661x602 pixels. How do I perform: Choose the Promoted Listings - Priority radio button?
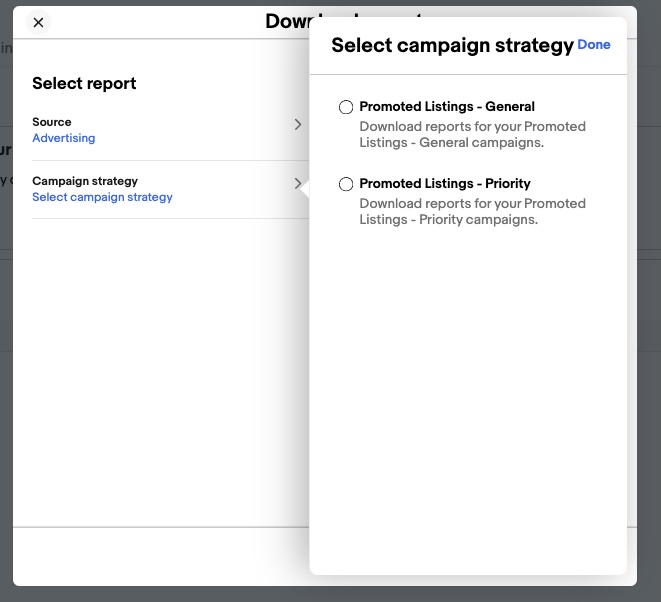(x=346, y=184)
